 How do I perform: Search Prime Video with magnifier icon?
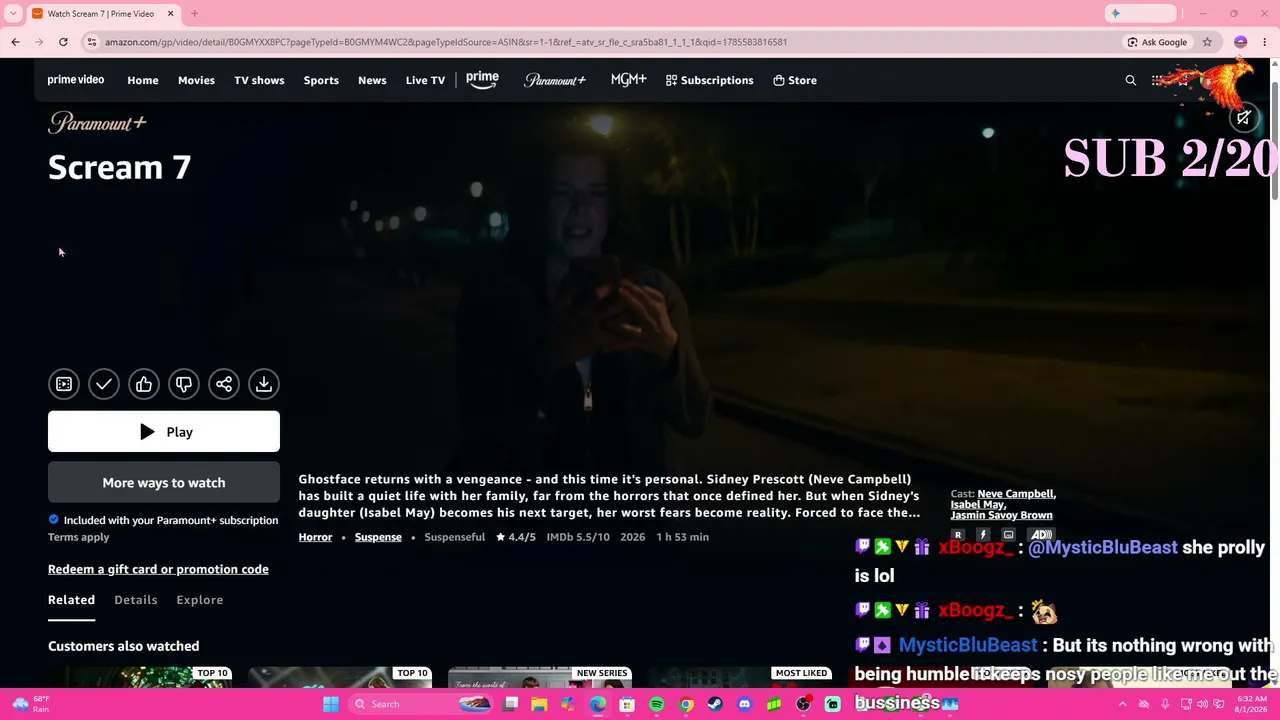[x=1131, y=80]
